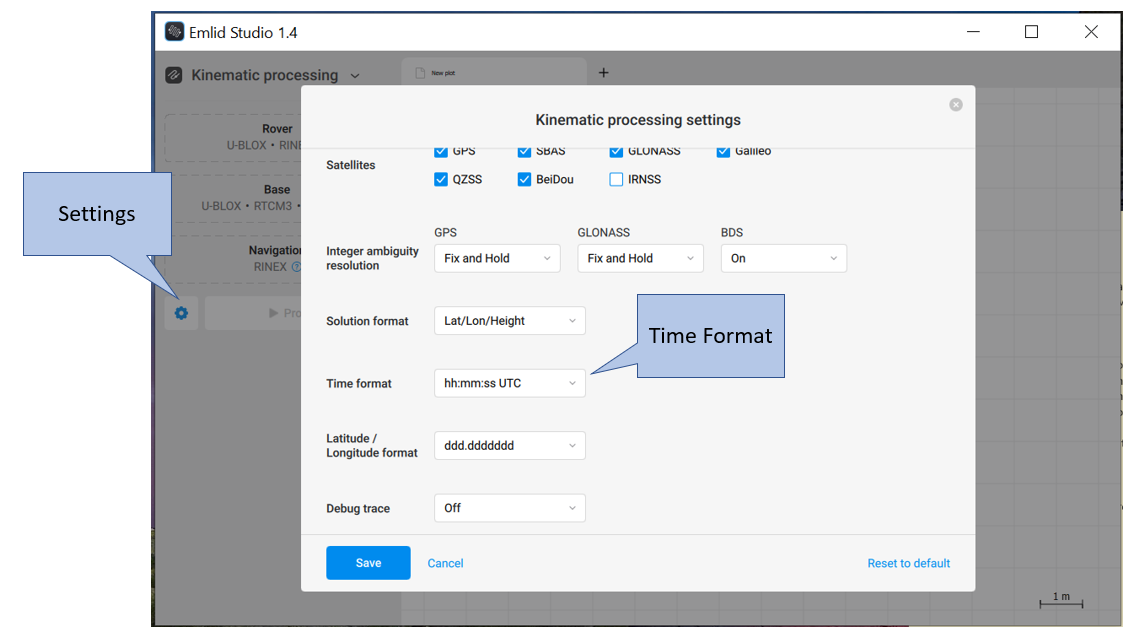This screenshot has width=1134, height=636.
Task: Maximize the Emlid Studio window
Action: pyautogui.click(x=1031, y=32)
